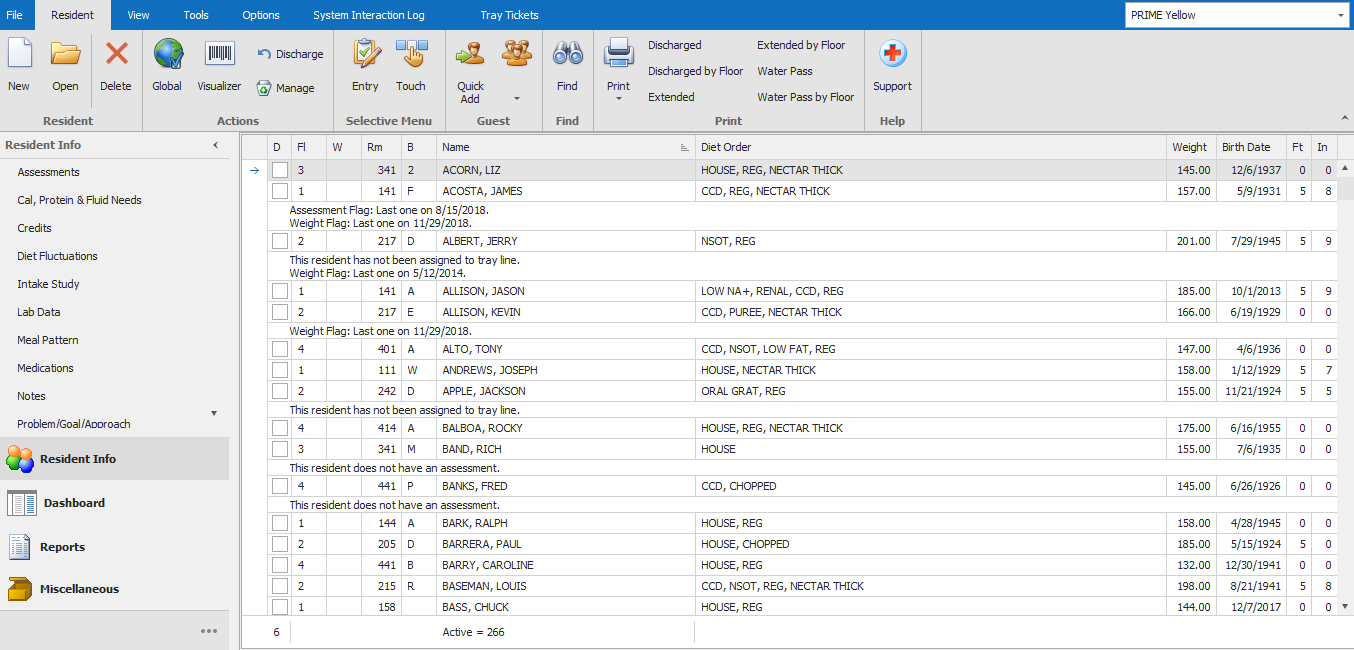Open the System Interaction Log tab
Screen dimensions: 1354x650
(369, 15)
